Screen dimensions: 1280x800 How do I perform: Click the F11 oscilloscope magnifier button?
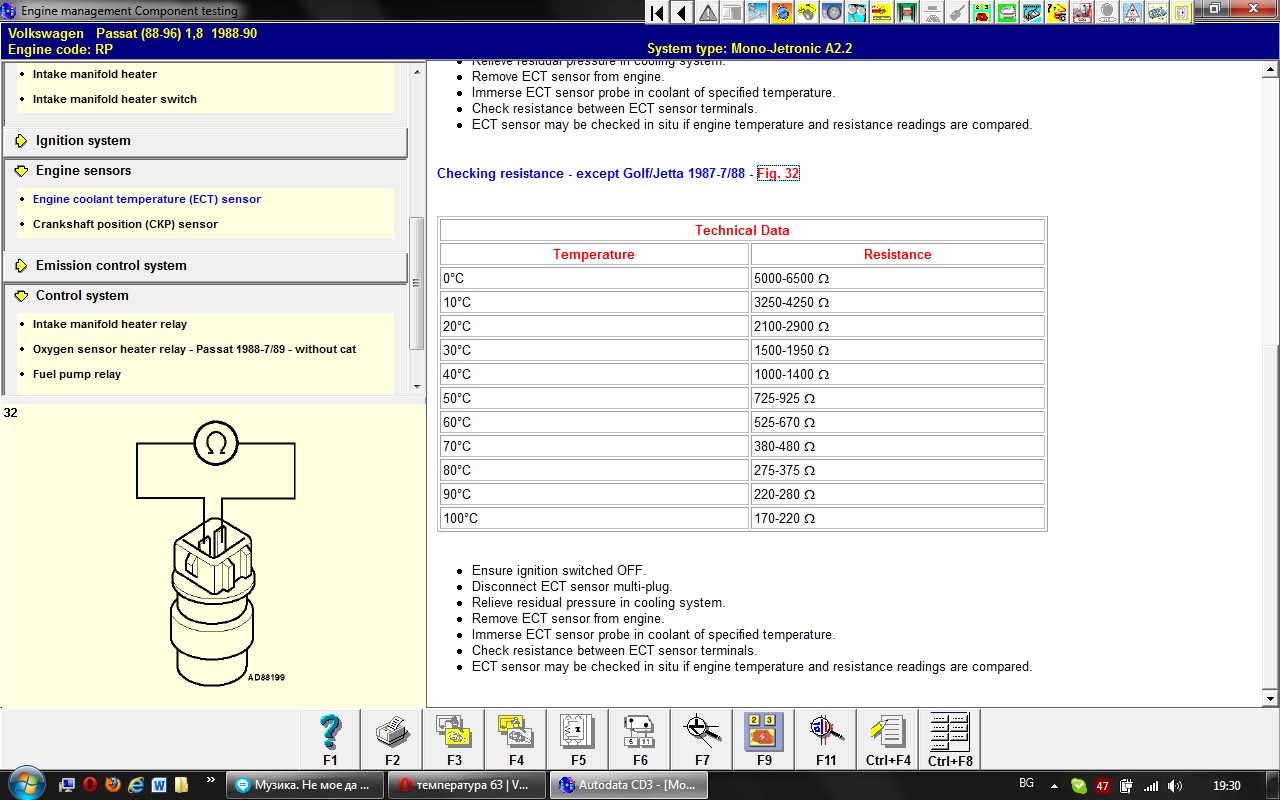826,740
